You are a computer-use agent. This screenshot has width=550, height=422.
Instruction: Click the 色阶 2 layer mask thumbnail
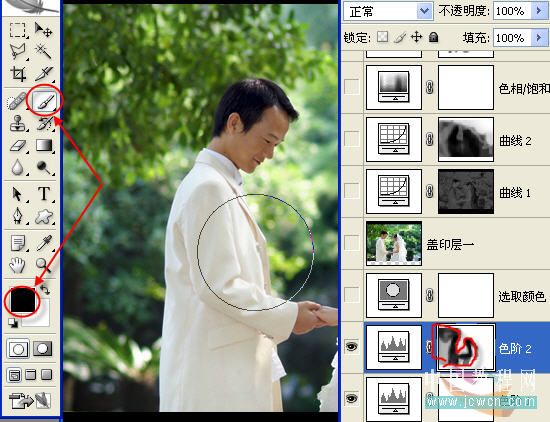tap(465, 347)
